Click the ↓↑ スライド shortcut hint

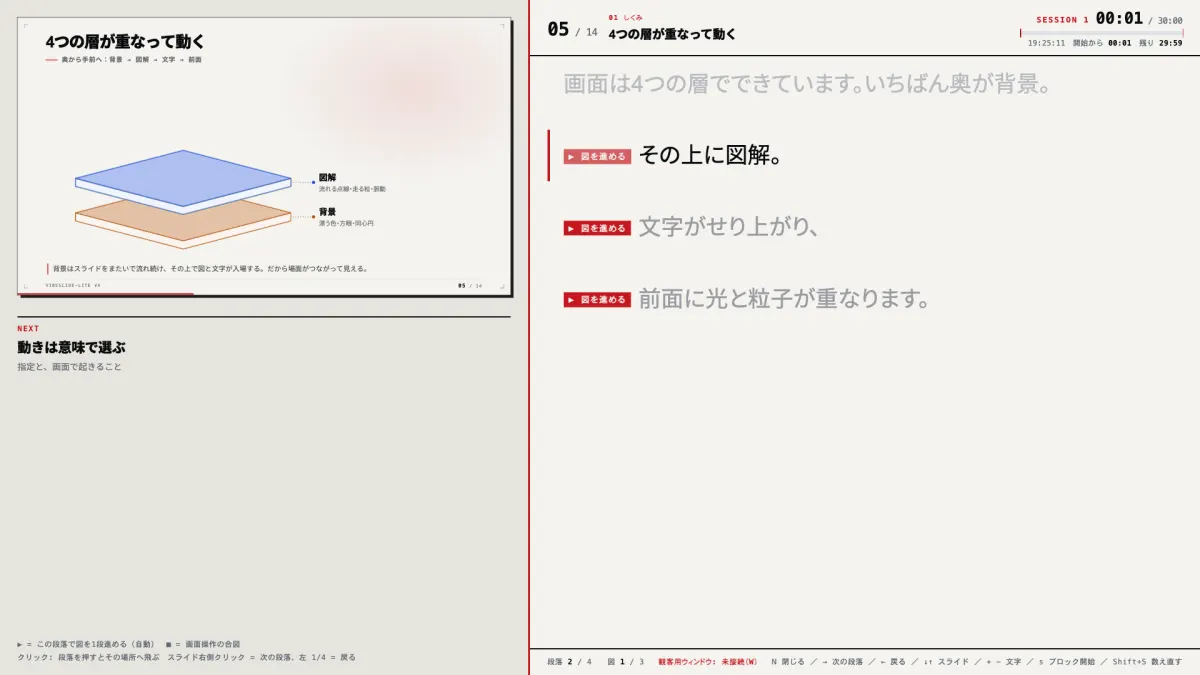click(946, 662)
